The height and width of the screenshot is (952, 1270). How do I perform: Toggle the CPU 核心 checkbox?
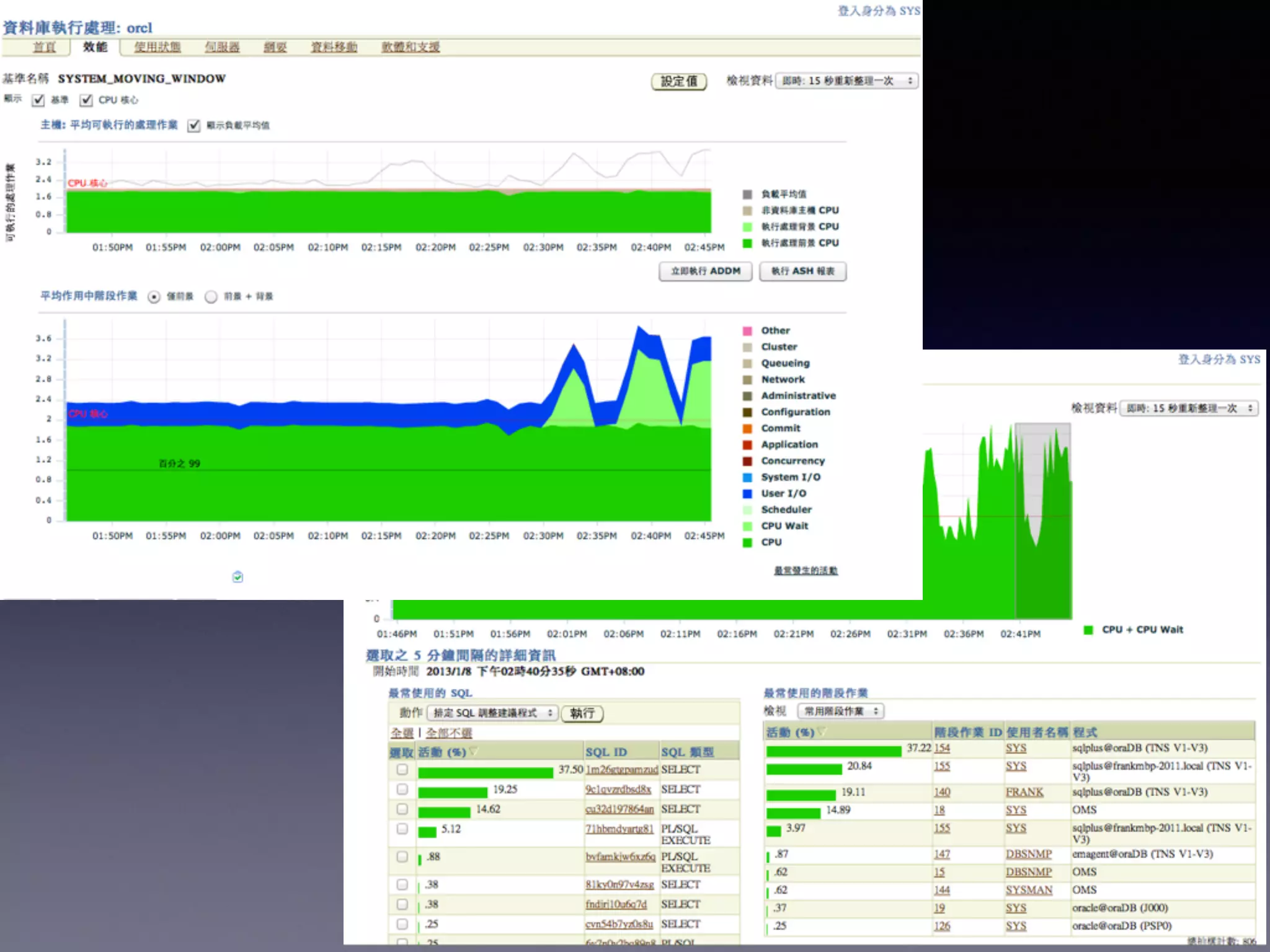pyautogui.click(x=86, y=100)
